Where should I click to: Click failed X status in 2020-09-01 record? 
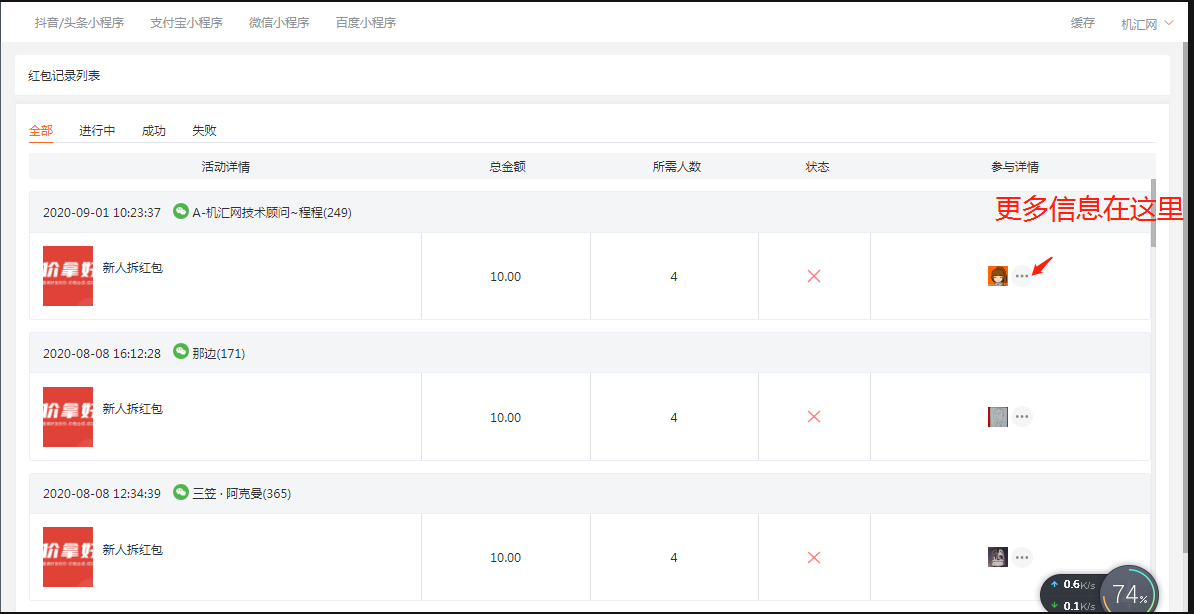pos(813,276)
